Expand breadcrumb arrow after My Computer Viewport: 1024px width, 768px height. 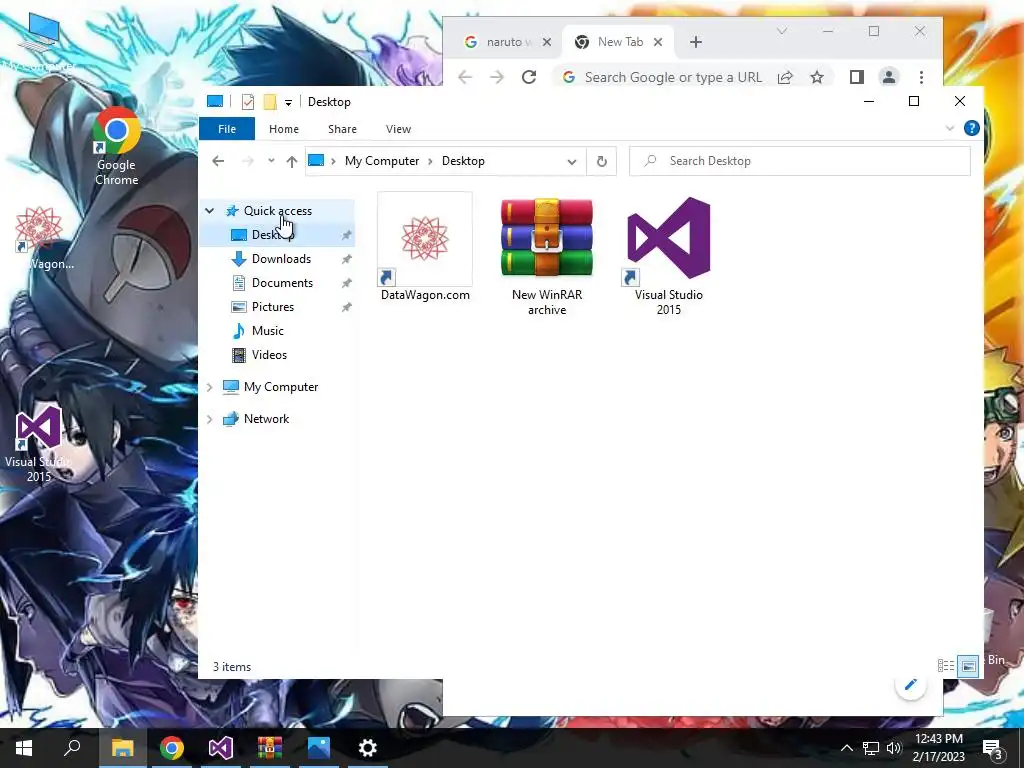pyautogui.click(x=430, y=161)
